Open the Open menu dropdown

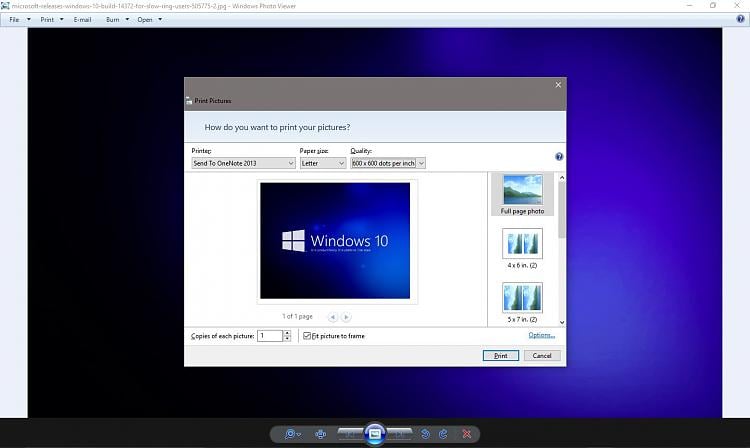click(150, 20)
